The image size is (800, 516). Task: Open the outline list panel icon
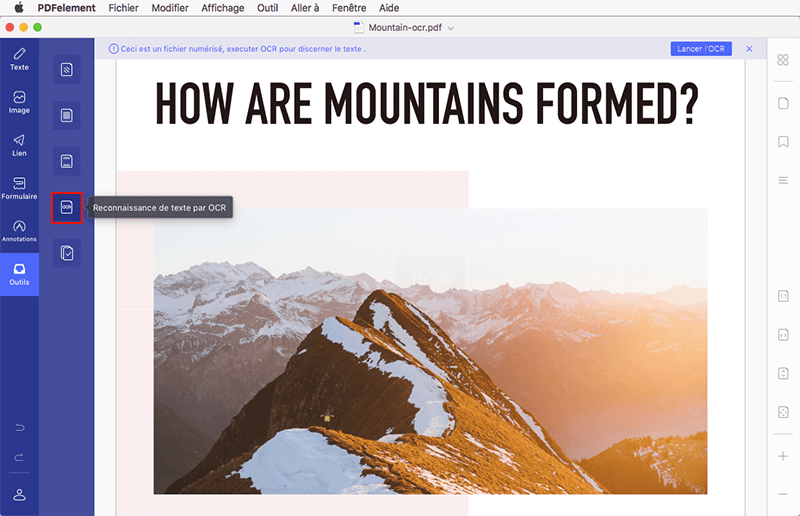coord(783,180)
